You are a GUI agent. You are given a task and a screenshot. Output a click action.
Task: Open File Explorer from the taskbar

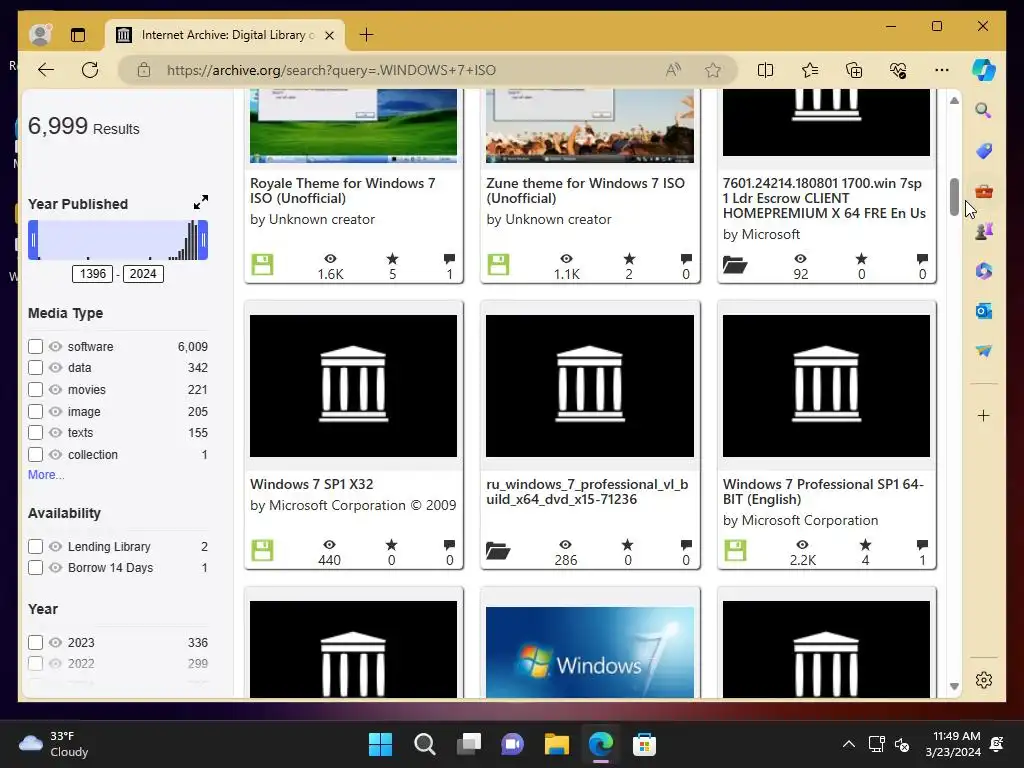point(557,744)
